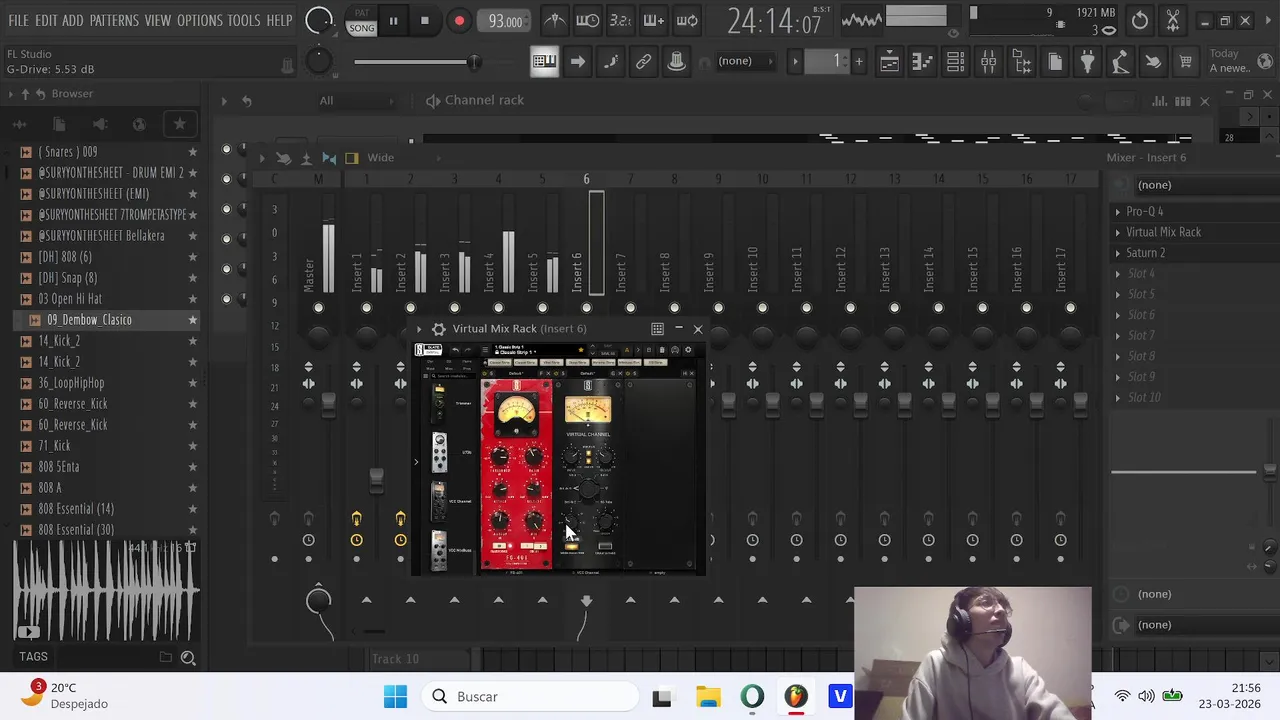Open Virtual Mix Rack plugin settings gear
Viewport: 1280px width, 720px height.
[688, 350]
